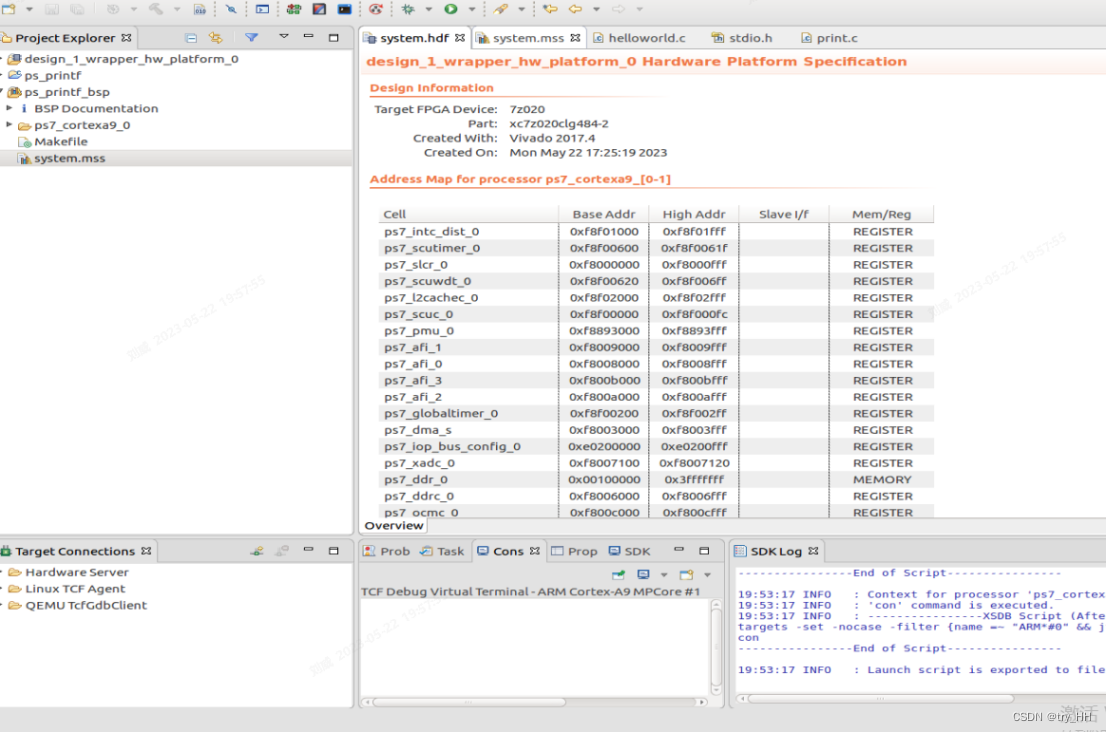The image size is (1106, 733).
Task: Select QEMU TcfGdbClient connection
Action: click(x=86, y=605)
